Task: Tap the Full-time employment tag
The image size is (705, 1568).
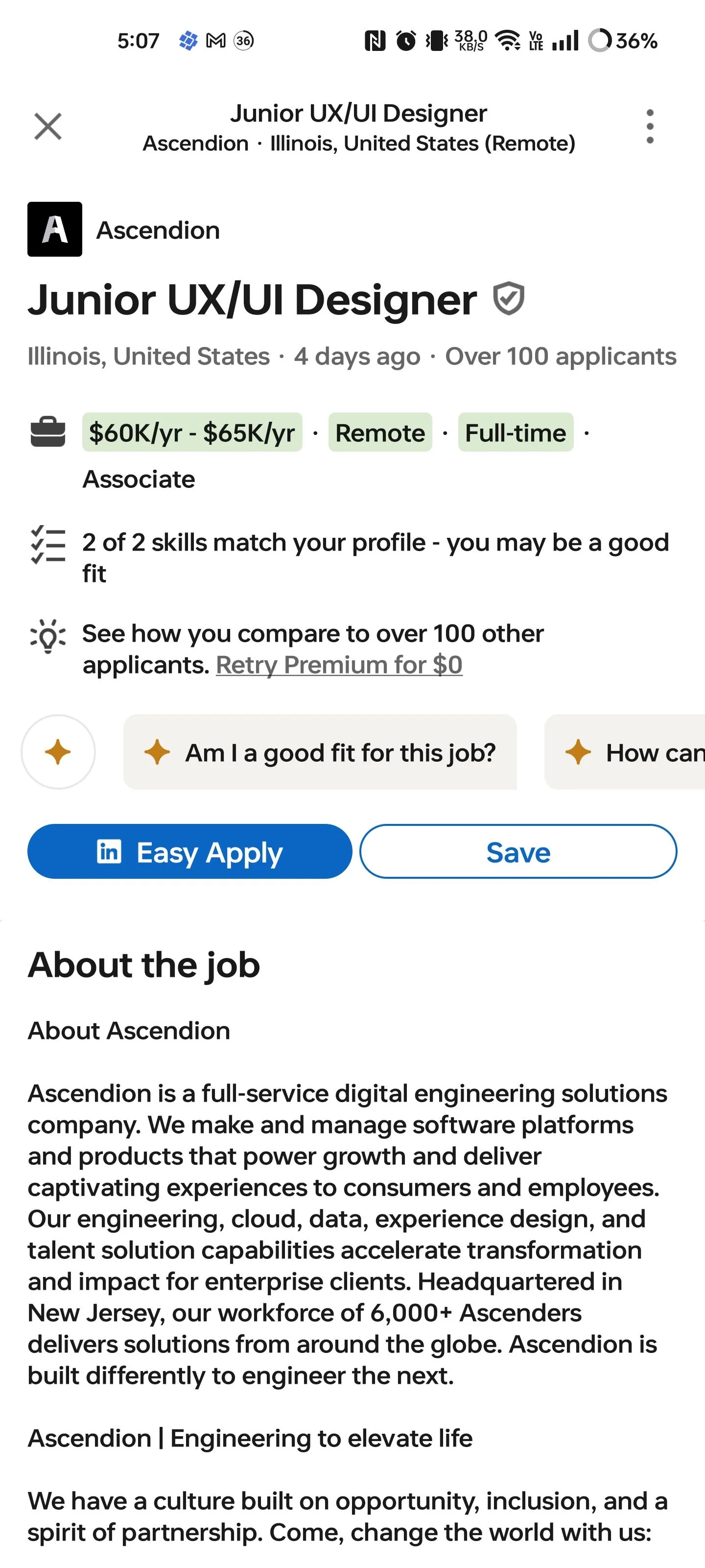Action: [515, 433]
